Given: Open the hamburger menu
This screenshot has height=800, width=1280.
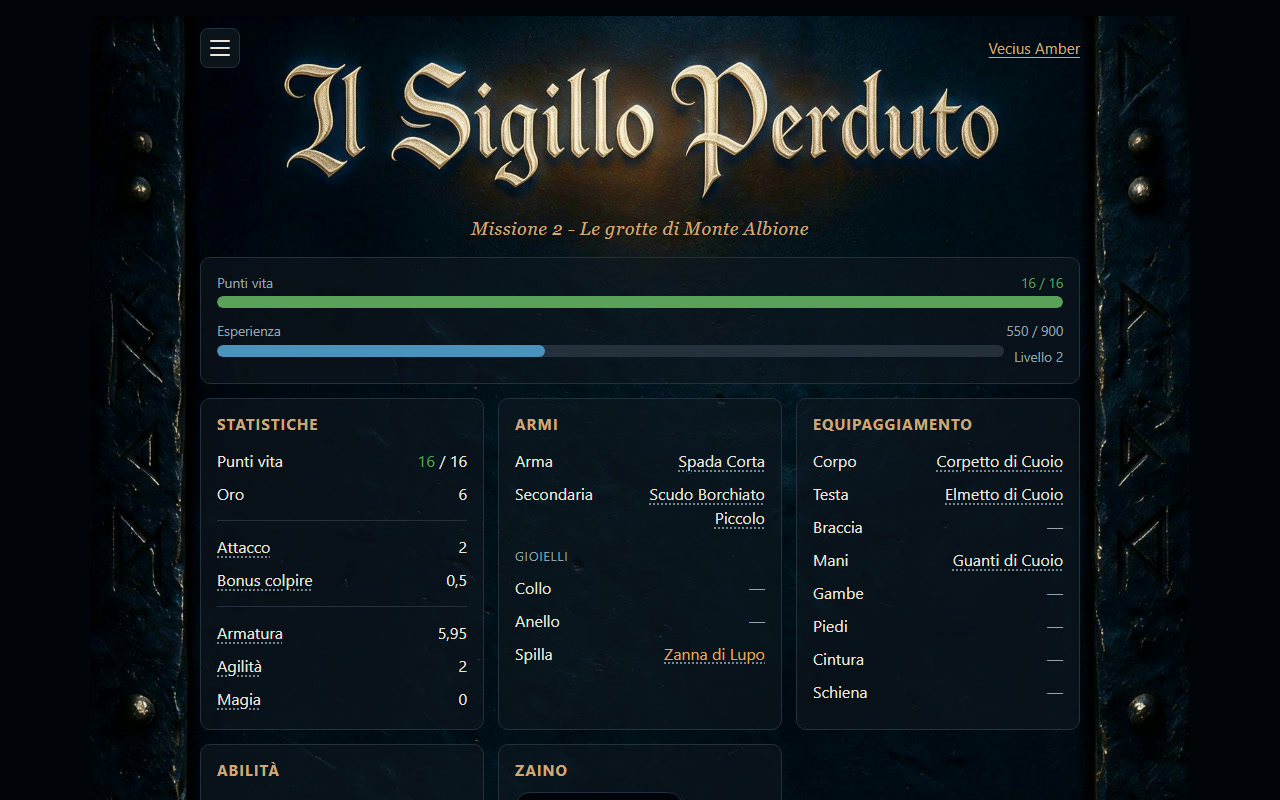Looking at the screenshot, I should tap(220, 48).
